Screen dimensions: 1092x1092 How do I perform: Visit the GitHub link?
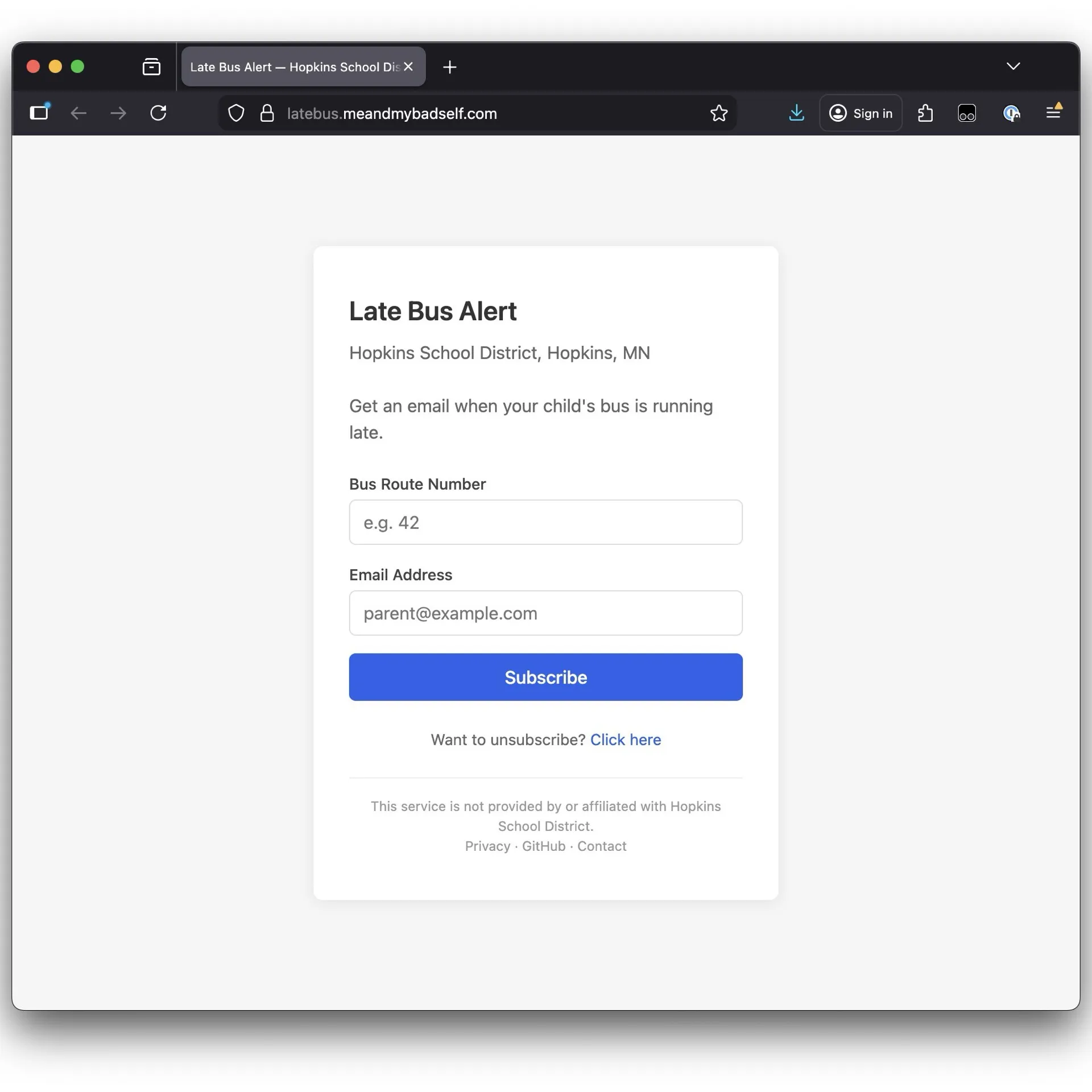543,846
